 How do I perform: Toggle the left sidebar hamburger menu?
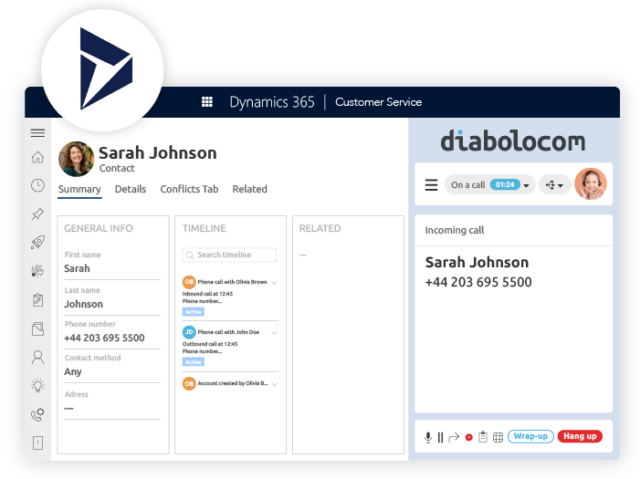coord(38,133)
